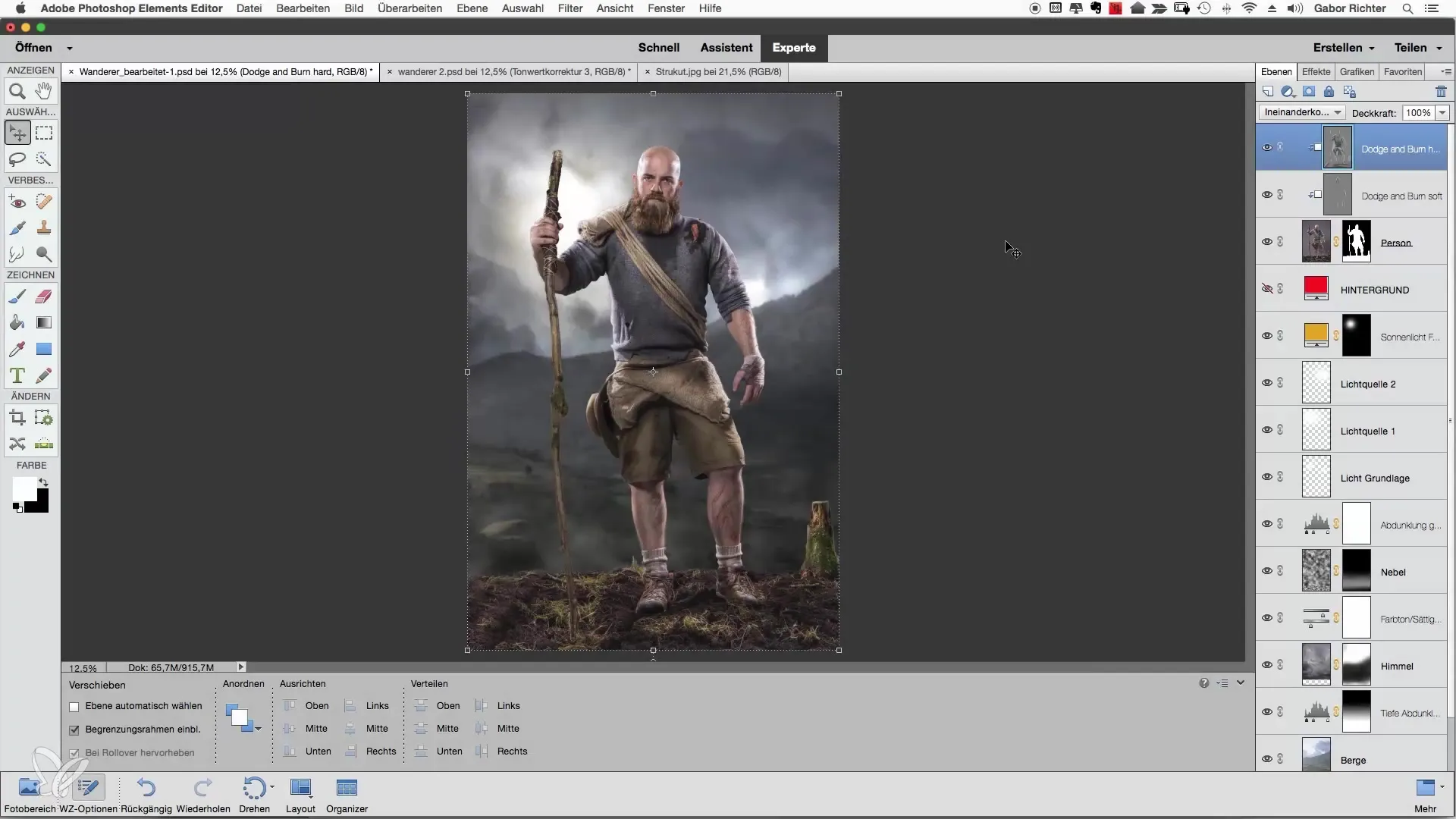Select the Straighten tool
This screenshot has height=819, width=1456.
[44, 444]
